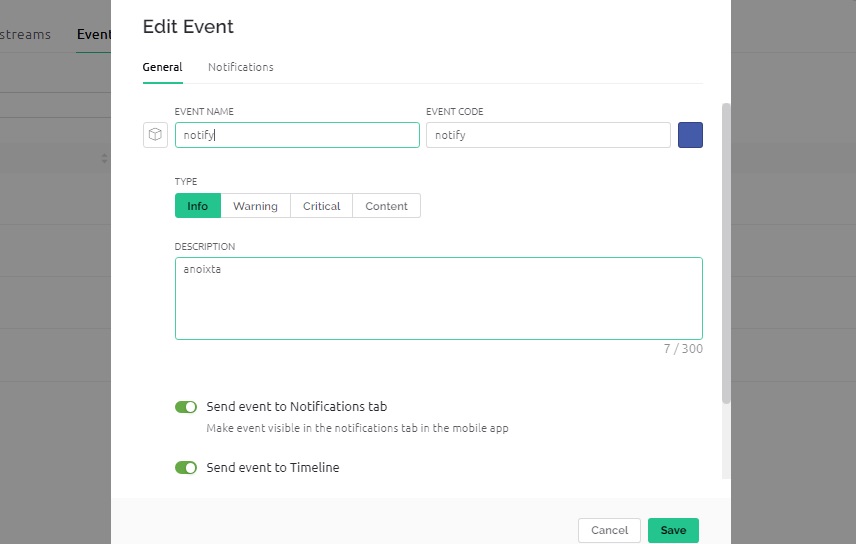Image resolution: width=856 pixels, height=544 pixels.
Task: Click the Event Name input field
Action: point(297,135)
